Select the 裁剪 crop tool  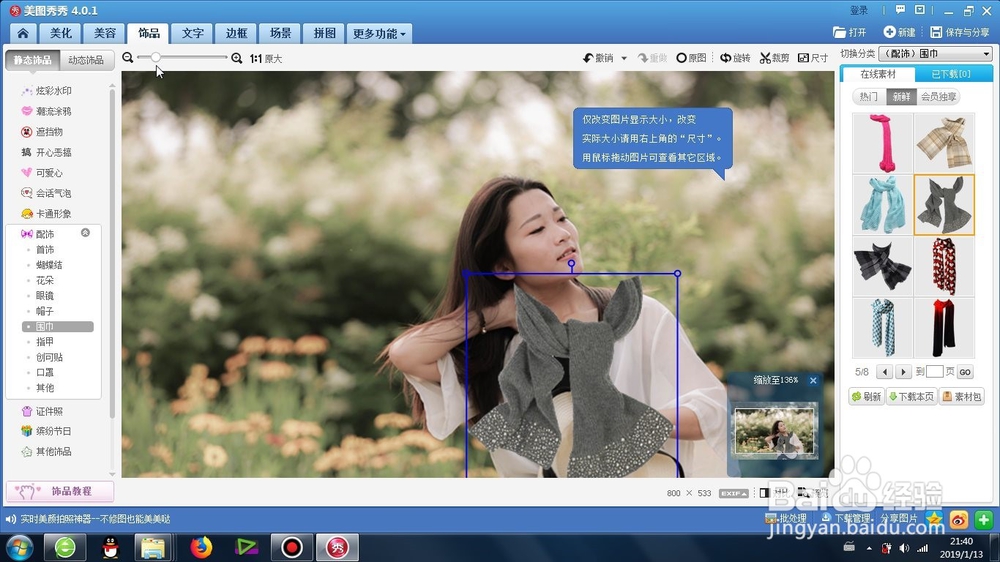click(774, 58)
